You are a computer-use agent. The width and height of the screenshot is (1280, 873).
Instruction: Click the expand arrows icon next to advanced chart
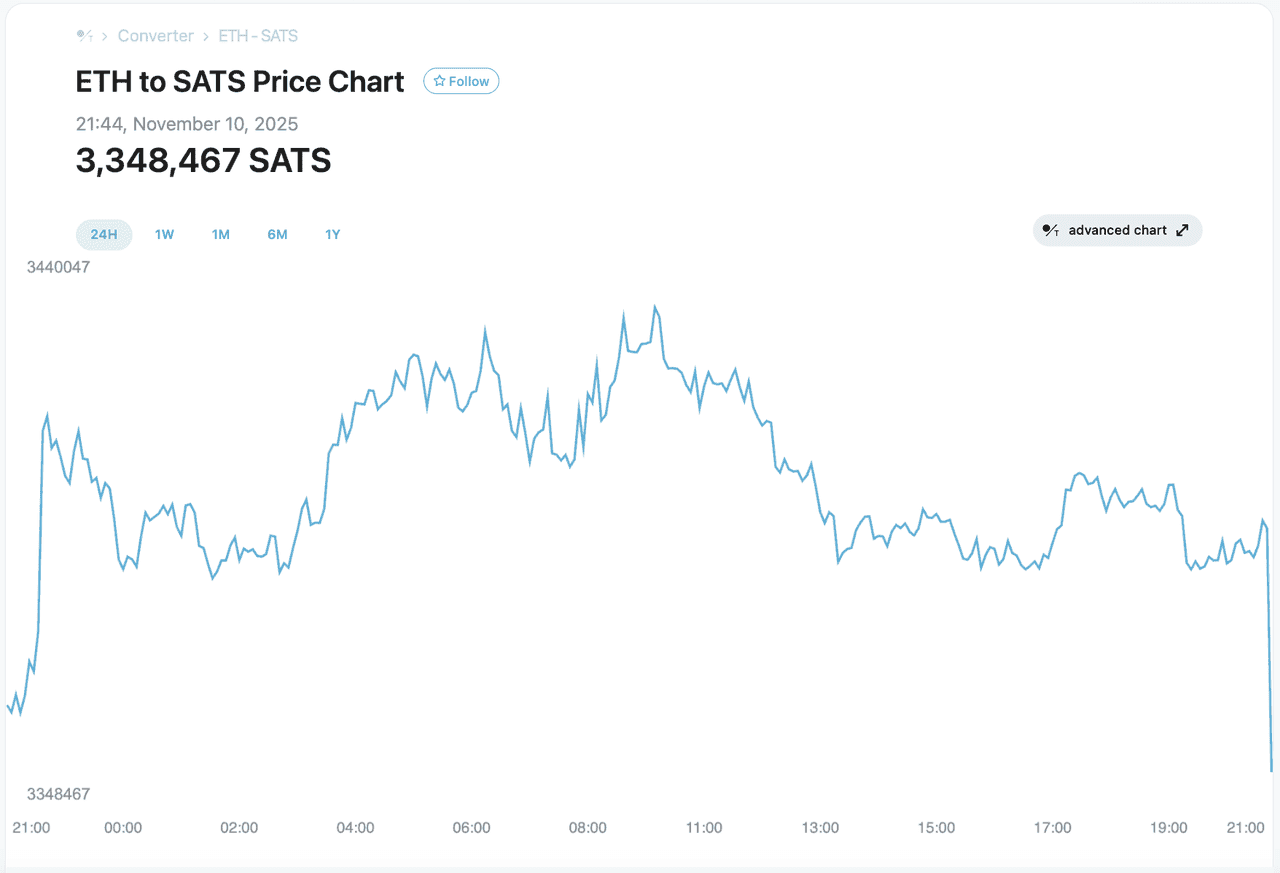coord(1183,229)
